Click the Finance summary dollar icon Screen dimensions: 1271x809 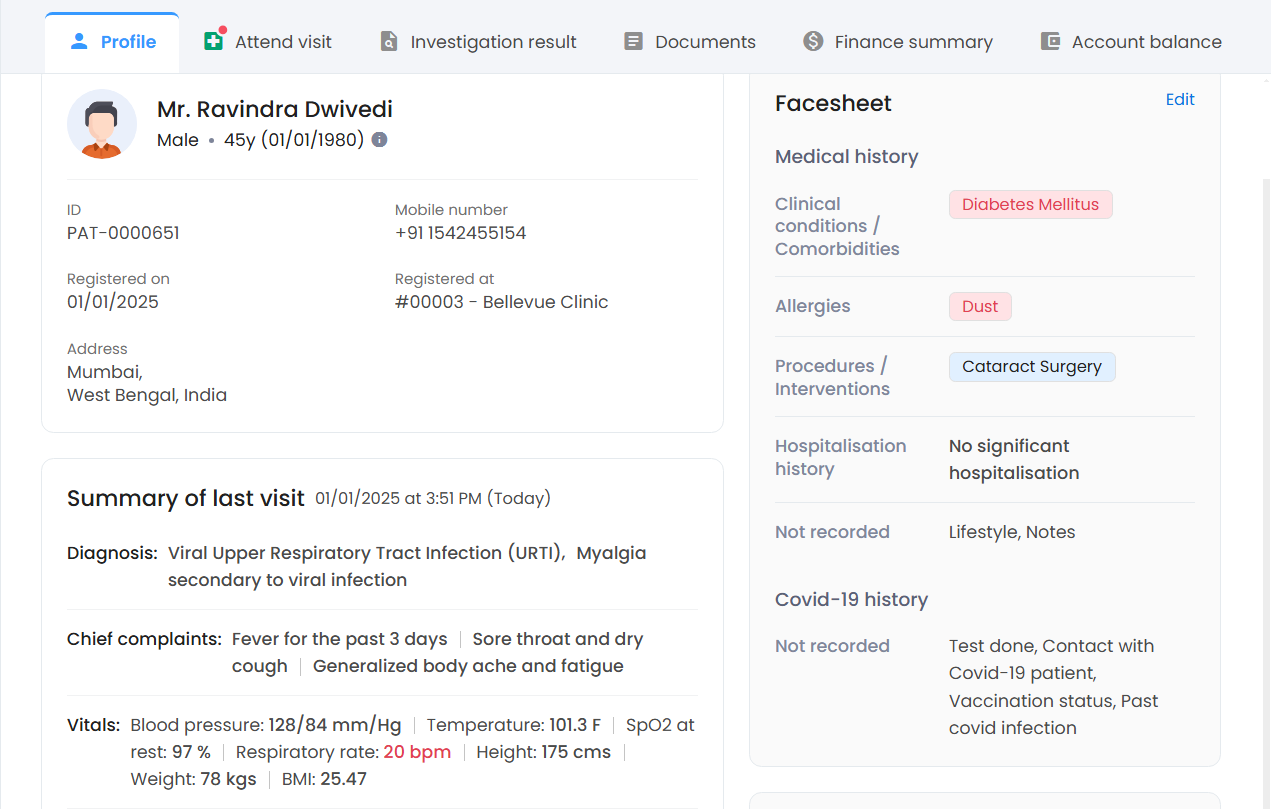tap(813, 41)
